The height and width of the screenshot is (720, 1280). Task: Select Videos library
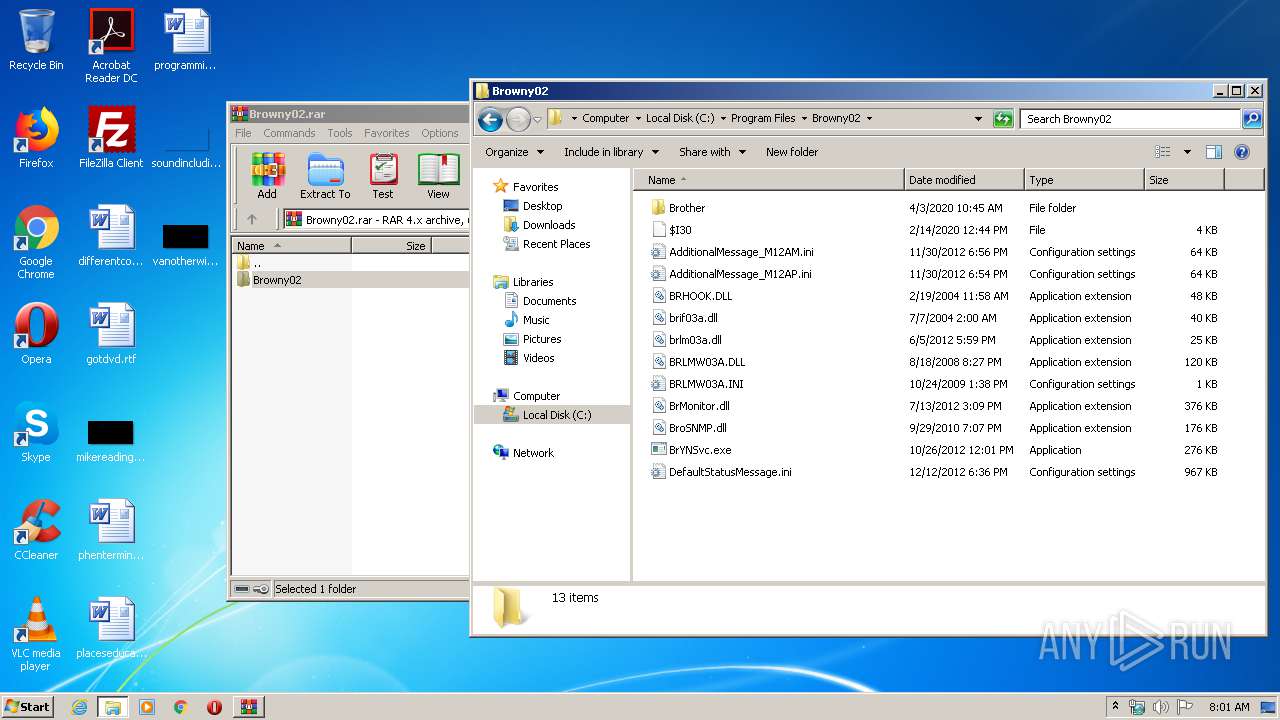point(538,358)
